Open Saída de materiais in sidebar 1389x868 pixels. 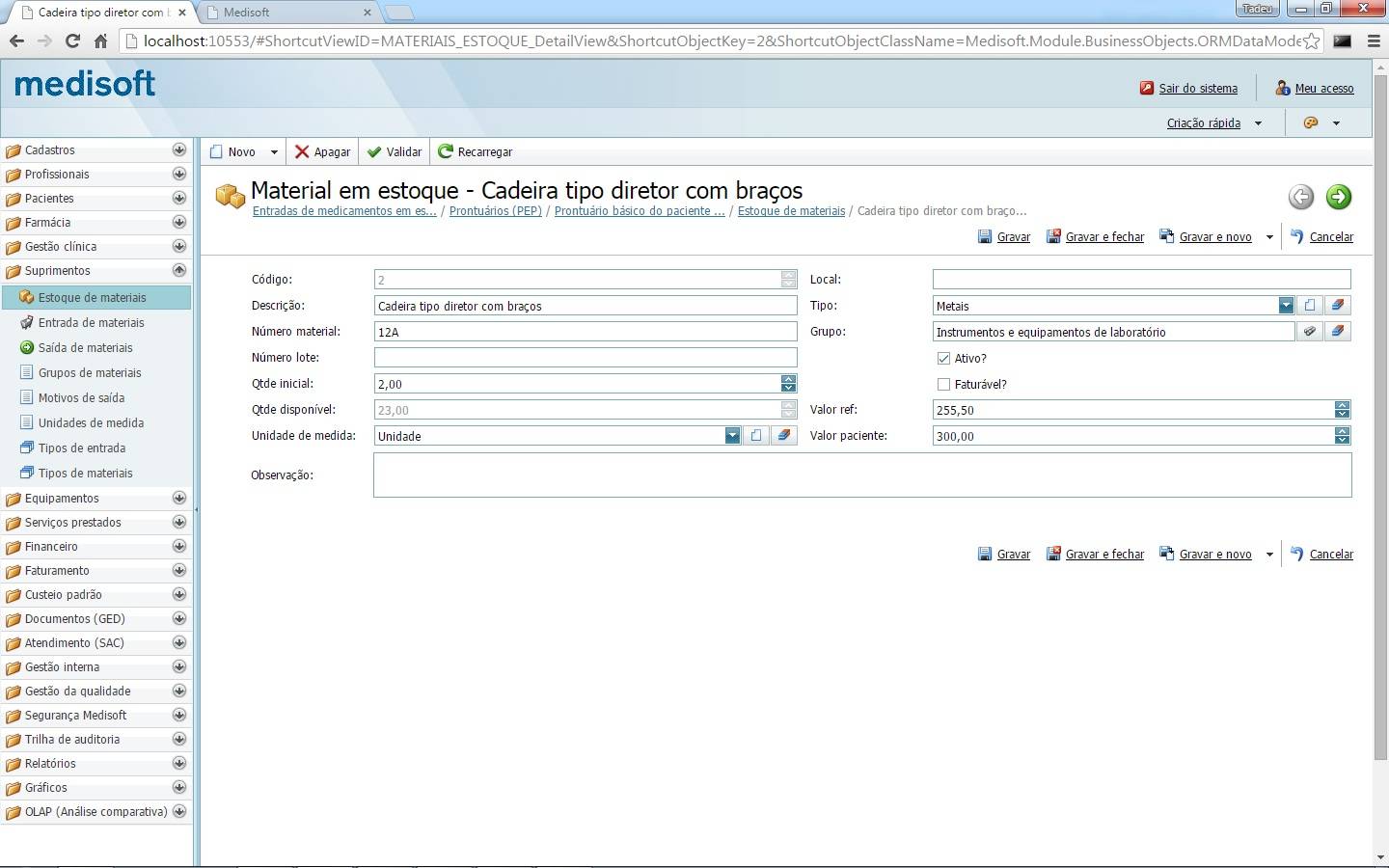pyautogui.click(x=85, y=347)
